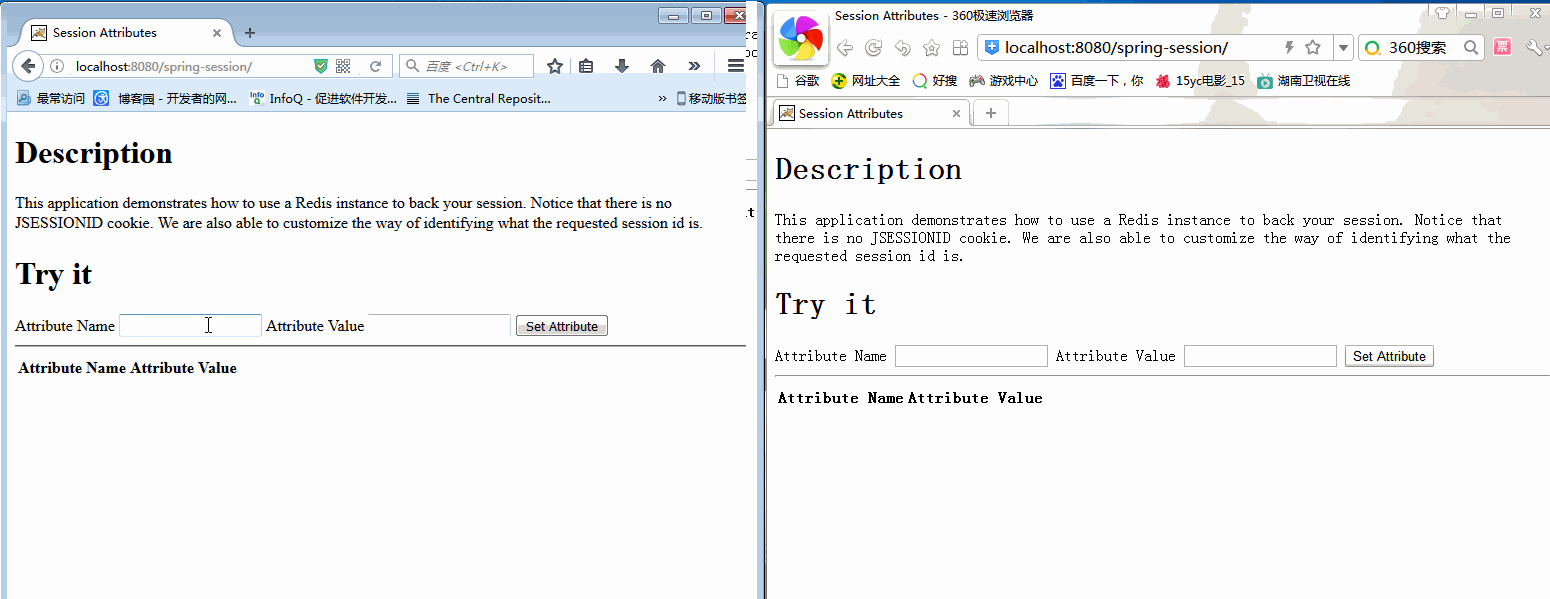Focus Attribute Value field in Firefox page

(x=440, y=325)
